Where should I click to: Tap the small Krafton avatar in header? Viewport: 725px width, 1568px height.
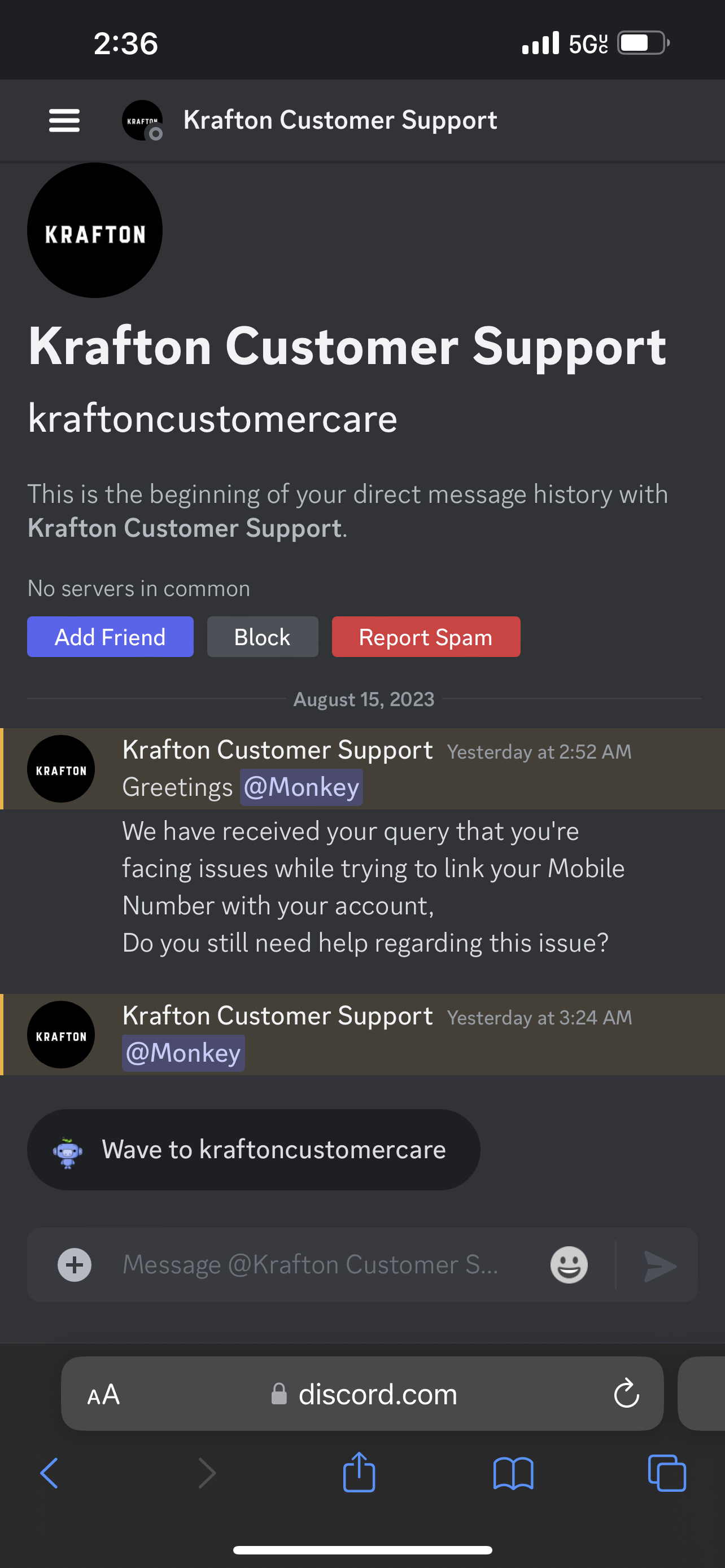click(142, 120)
